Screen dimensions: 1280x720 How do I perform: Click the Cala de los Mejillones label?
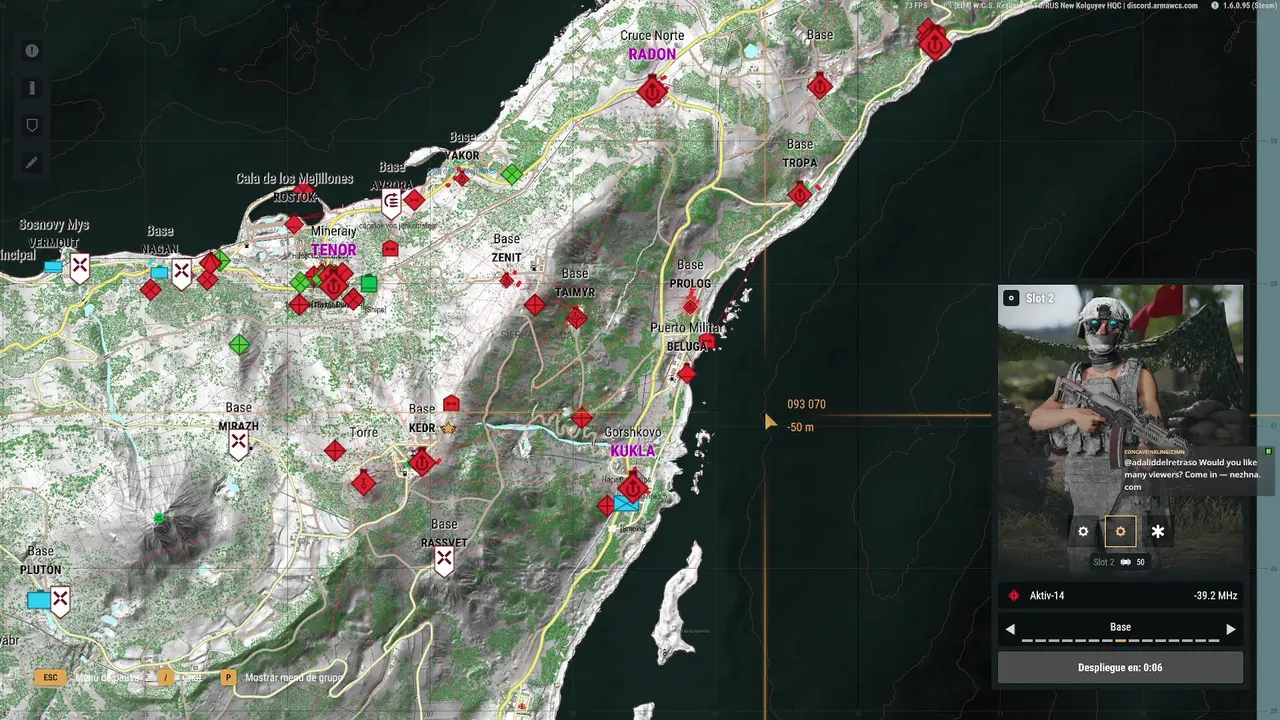pos(295,179)
